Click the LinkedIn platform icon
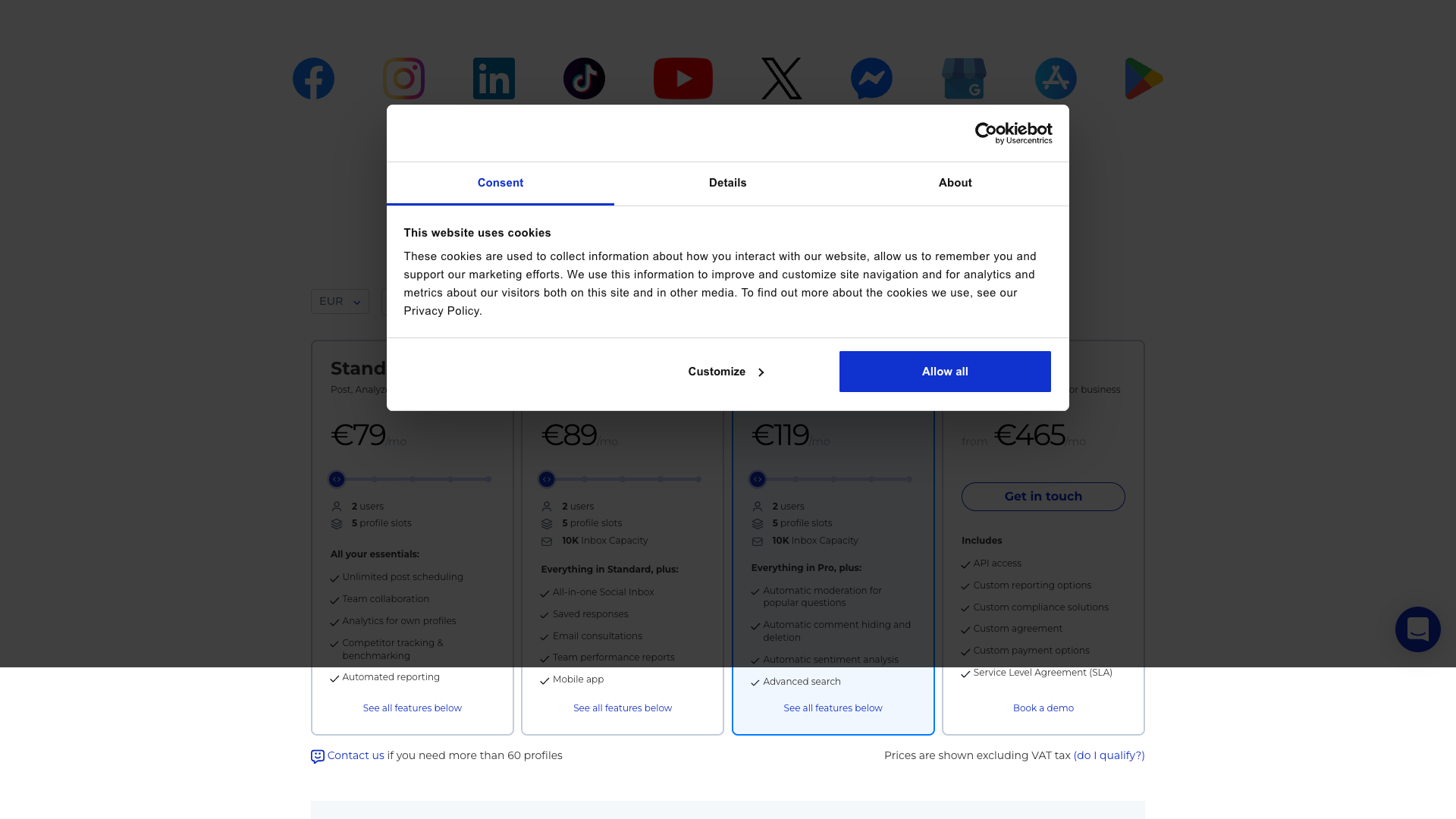1456x819 pixels. (494, 78)
